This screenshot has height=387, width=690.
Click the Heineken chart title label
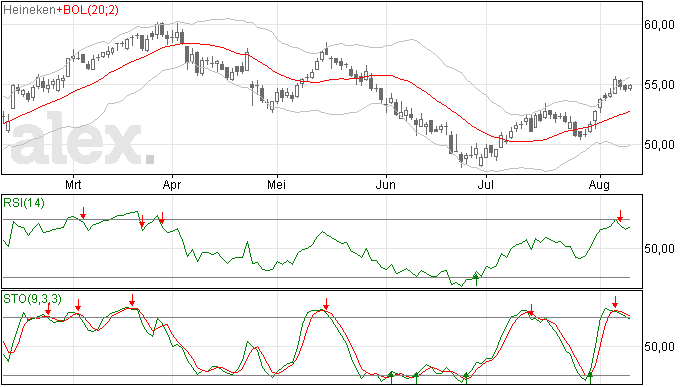click(x=29, y=10)
